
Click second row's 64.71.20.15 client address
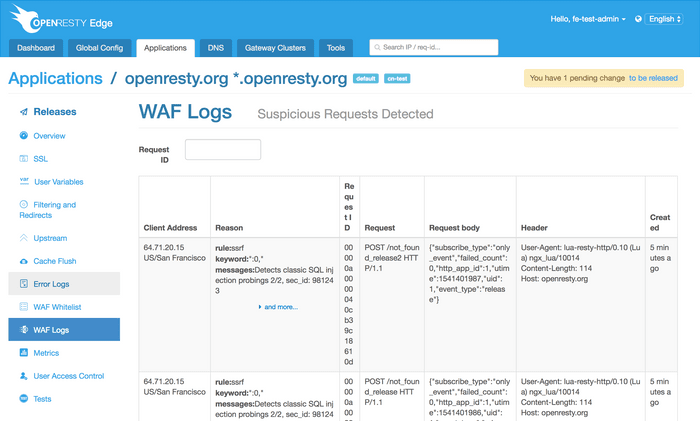[x=164, y=381]
